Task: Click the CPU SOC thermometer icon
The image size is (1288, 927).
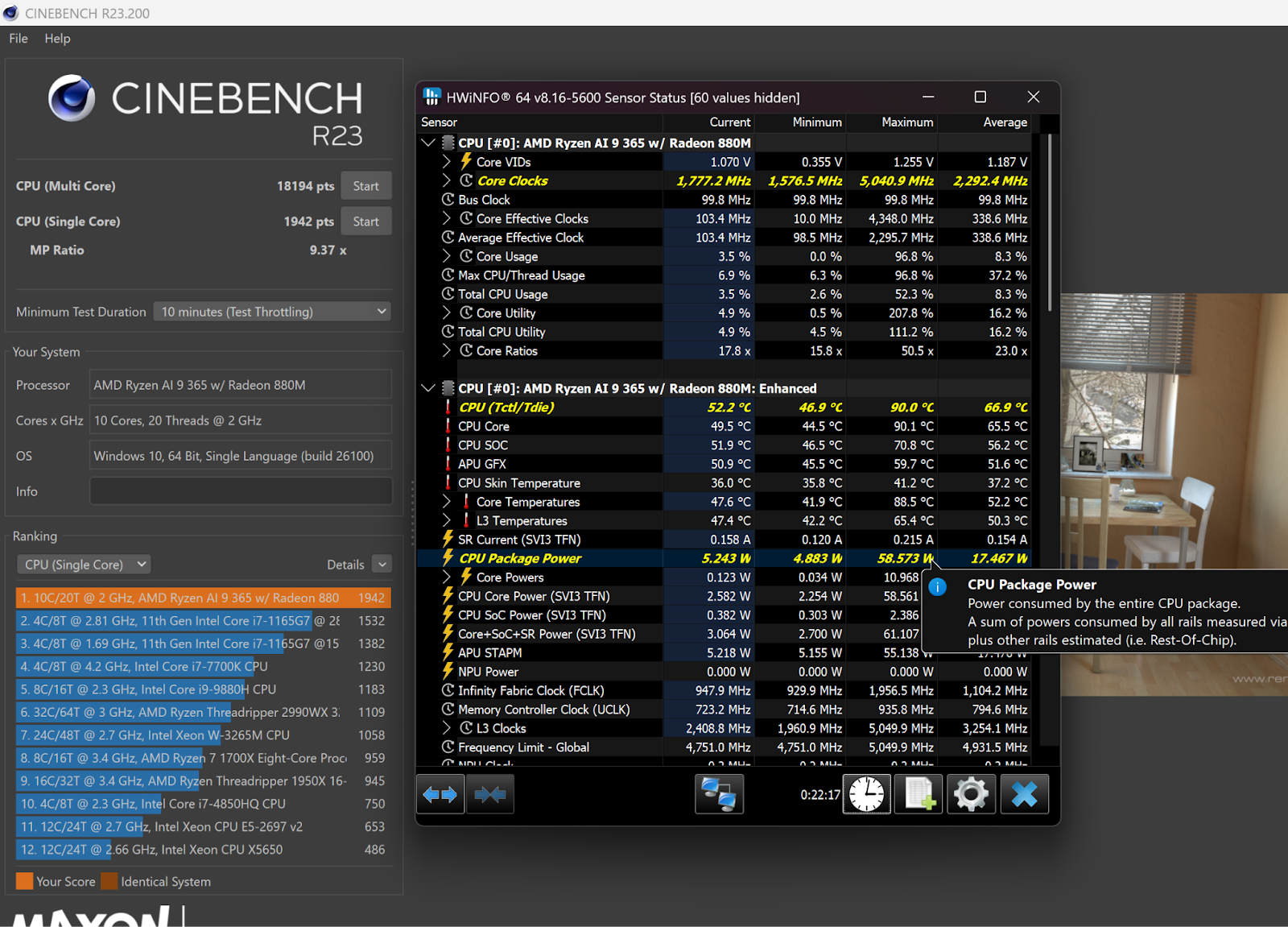Action: (x=448, y=445)
